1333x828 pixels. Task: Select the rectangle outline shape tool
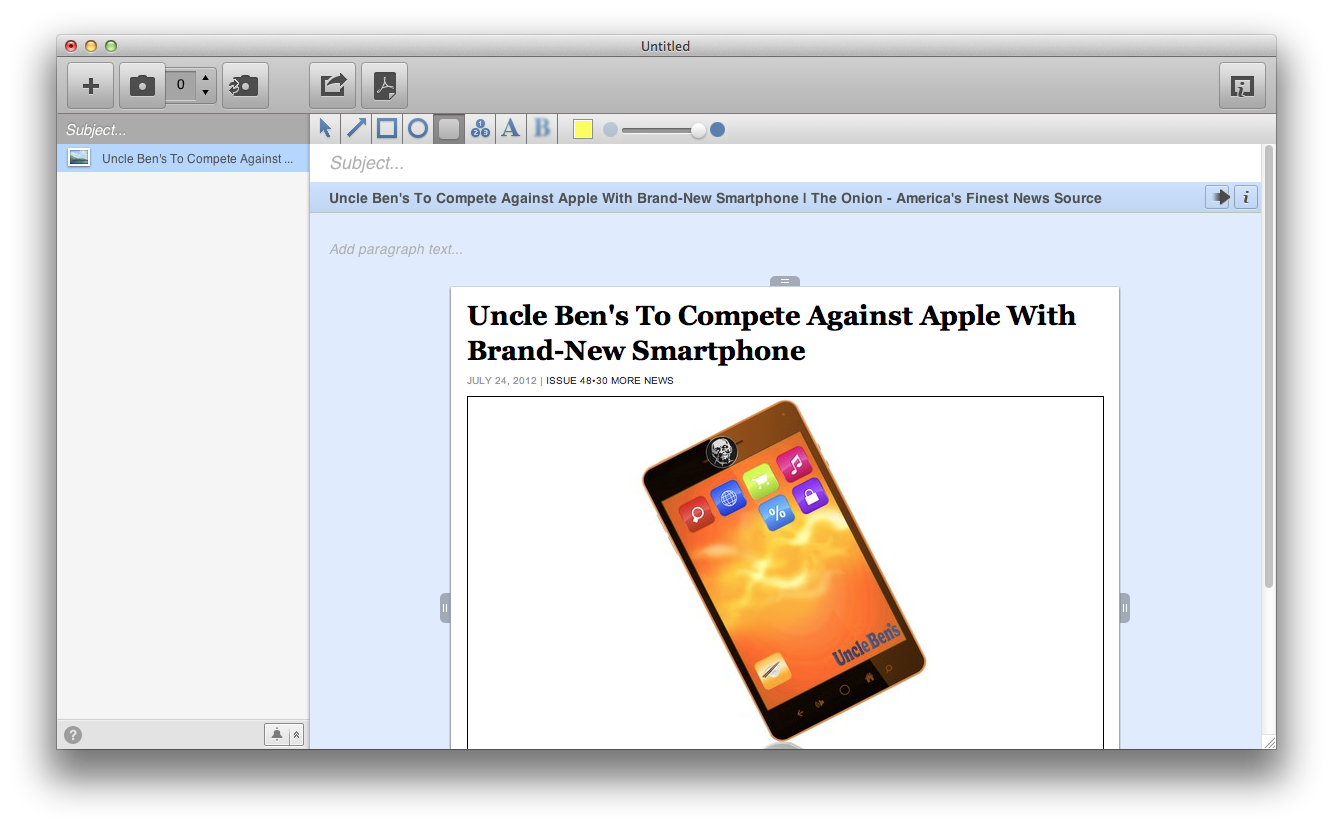(387, 128)
